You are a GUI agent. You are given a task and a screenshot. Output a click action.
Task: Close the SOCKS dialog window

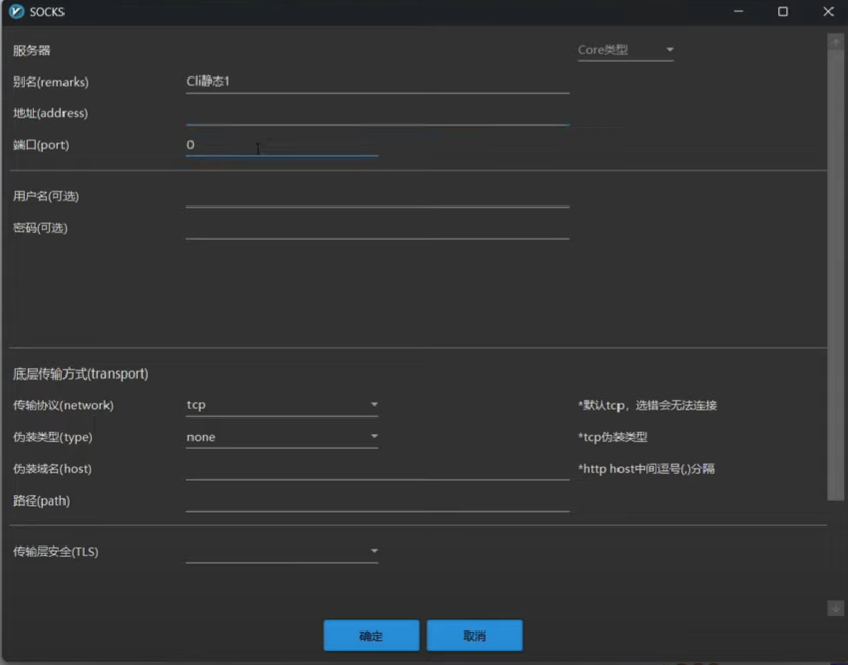(828, 12)
